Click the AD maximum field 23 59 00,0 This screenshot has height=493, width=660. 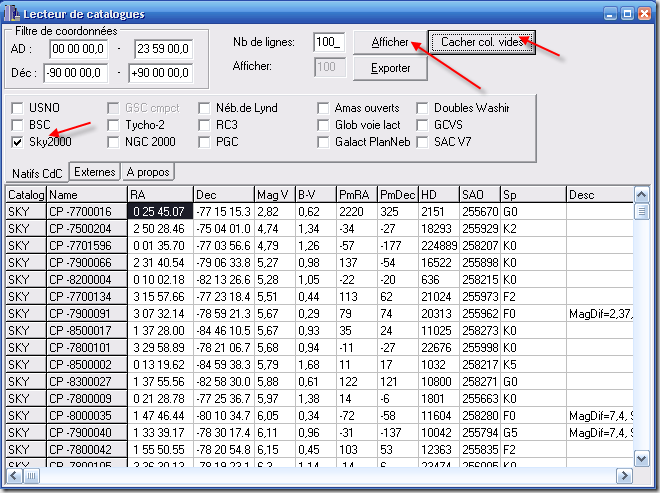pos(163,49)
